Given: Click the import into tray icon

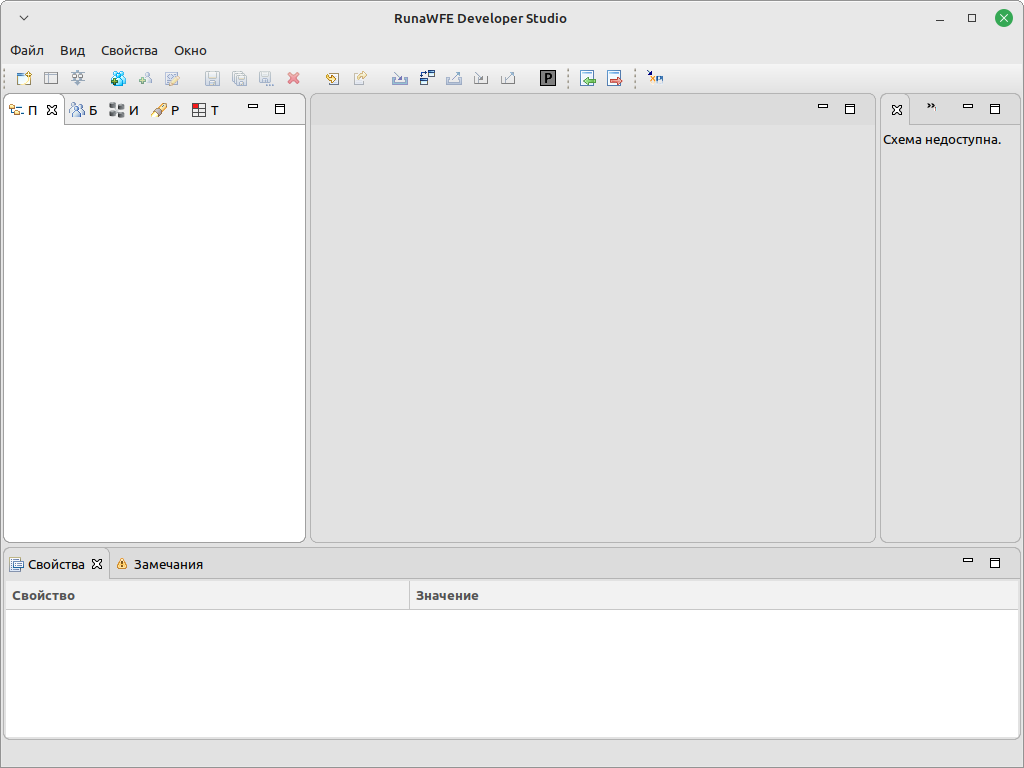Looking at the screenshot, I should [x=400, y=78].
